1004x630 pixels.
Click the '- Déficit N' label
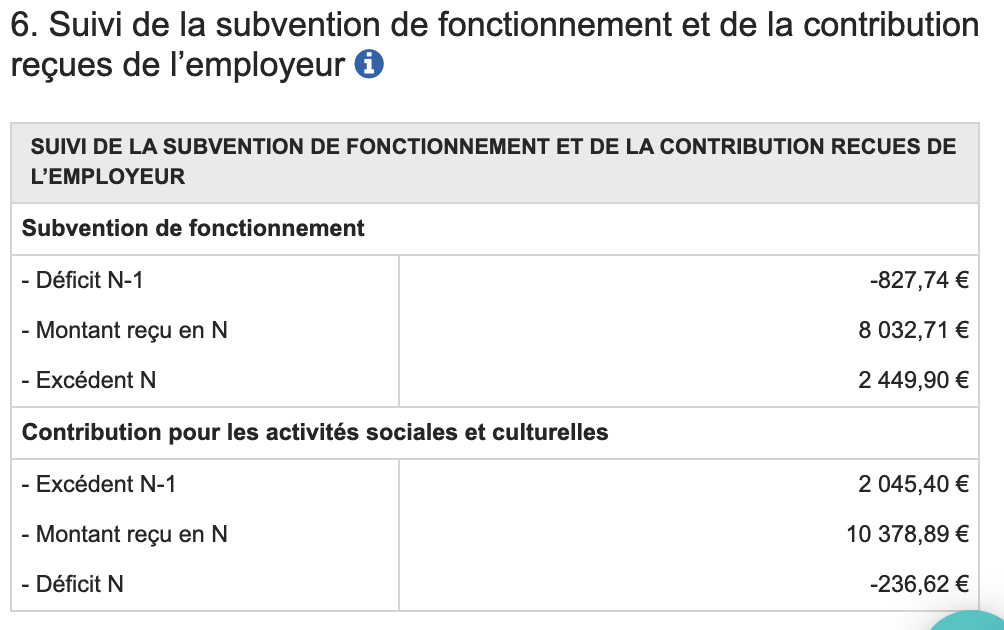73,585
